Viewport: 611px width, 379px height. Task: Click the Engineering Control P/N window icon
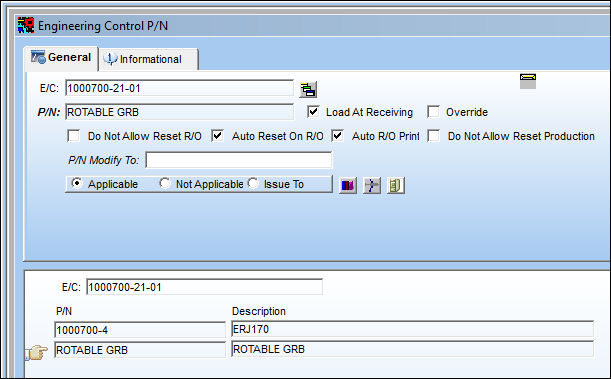(26, 25)
